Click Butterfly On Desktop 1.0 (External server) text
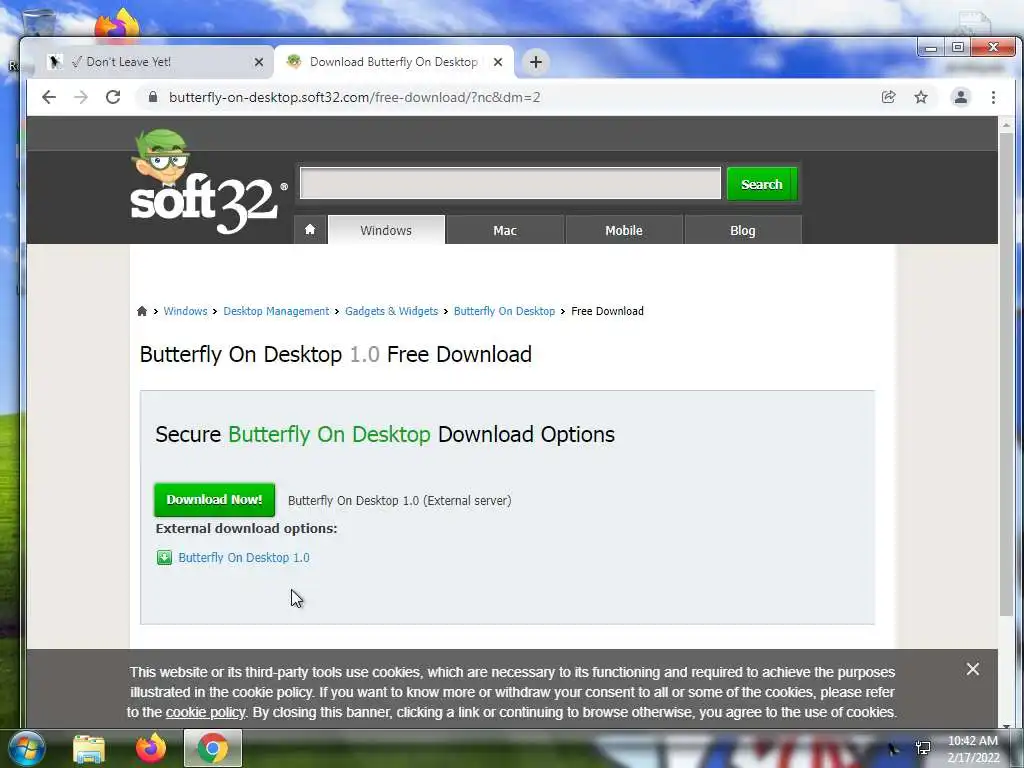Screen dimensions: 1024x768 point(400,500)
